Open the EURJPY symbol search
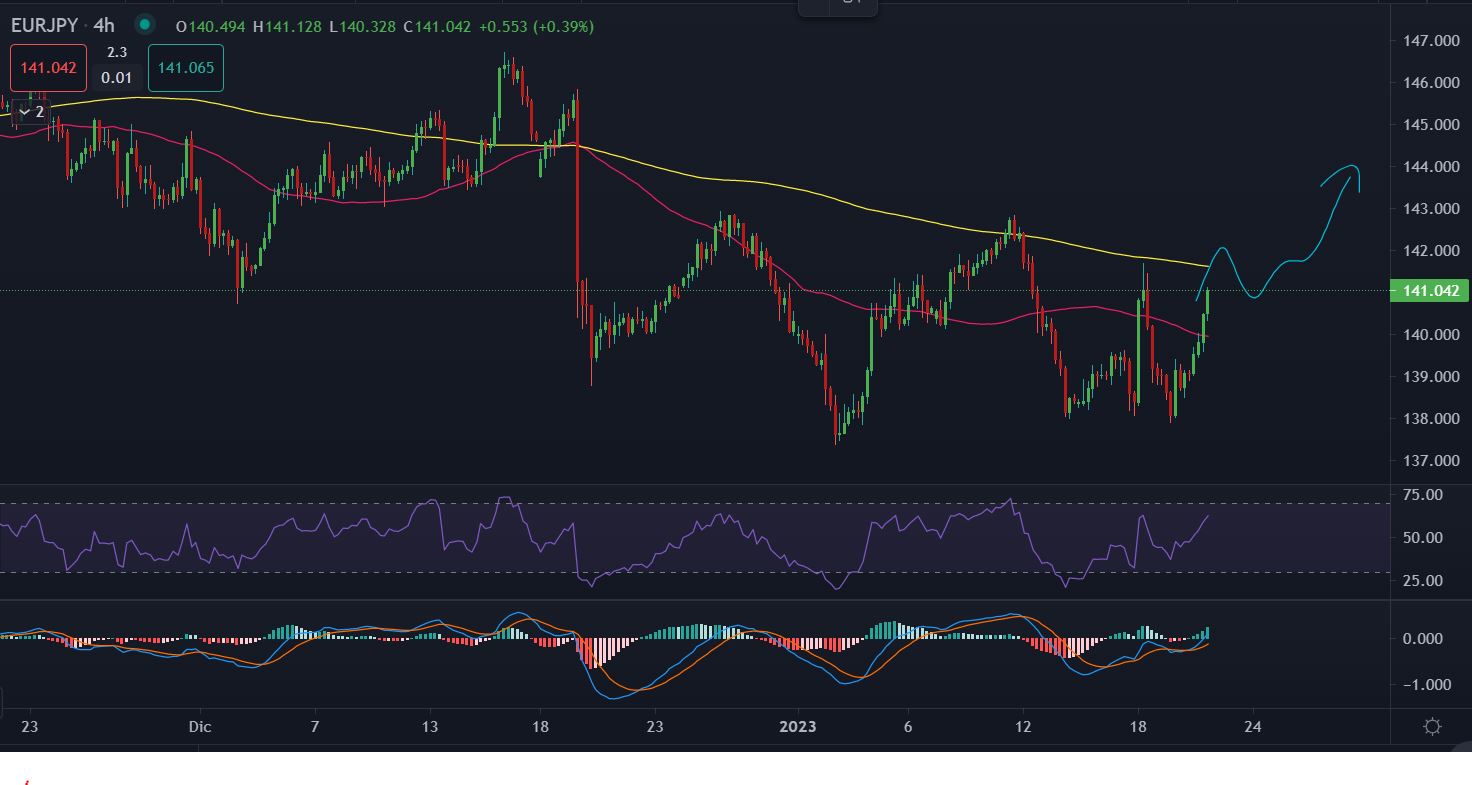 pyautogui.click(x=45, y=25)
